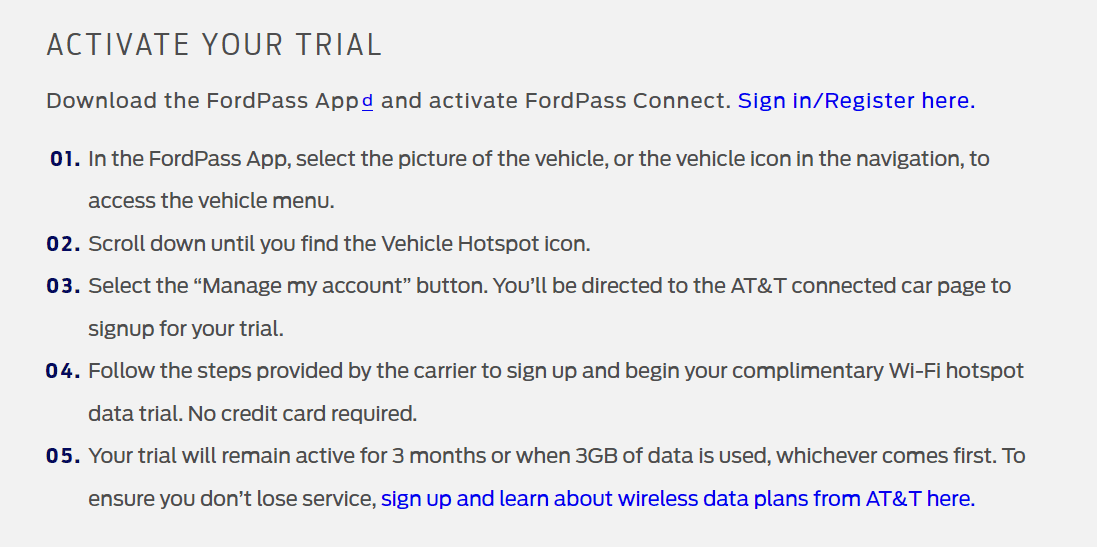Click the "signup for your trial." line

click(186, 328)
